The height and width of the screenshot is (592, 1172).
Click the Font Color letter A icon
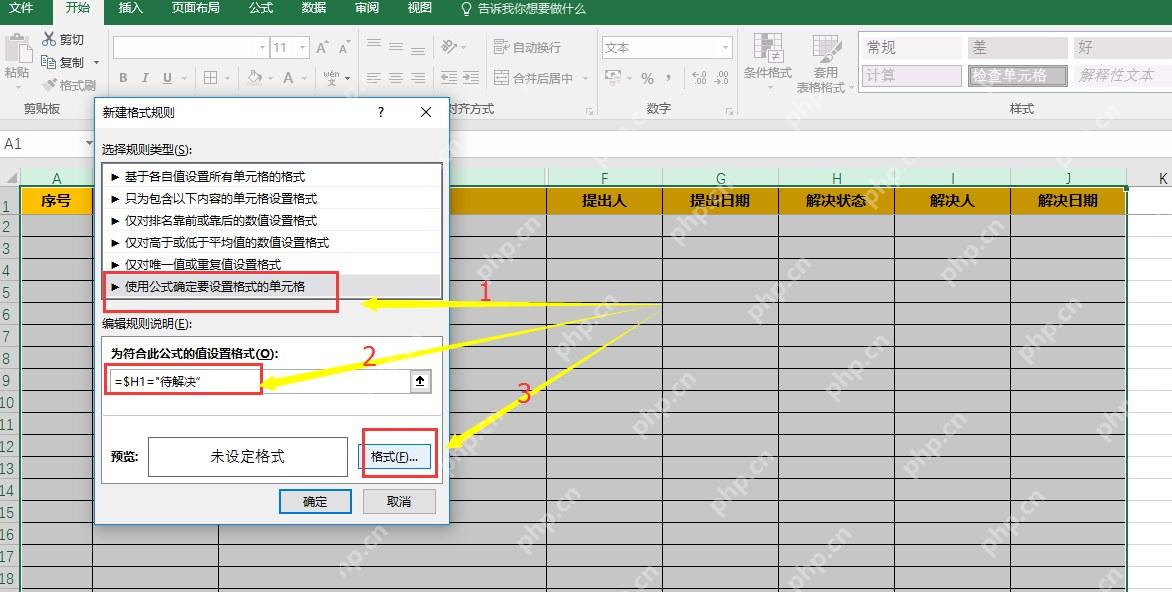289,78
